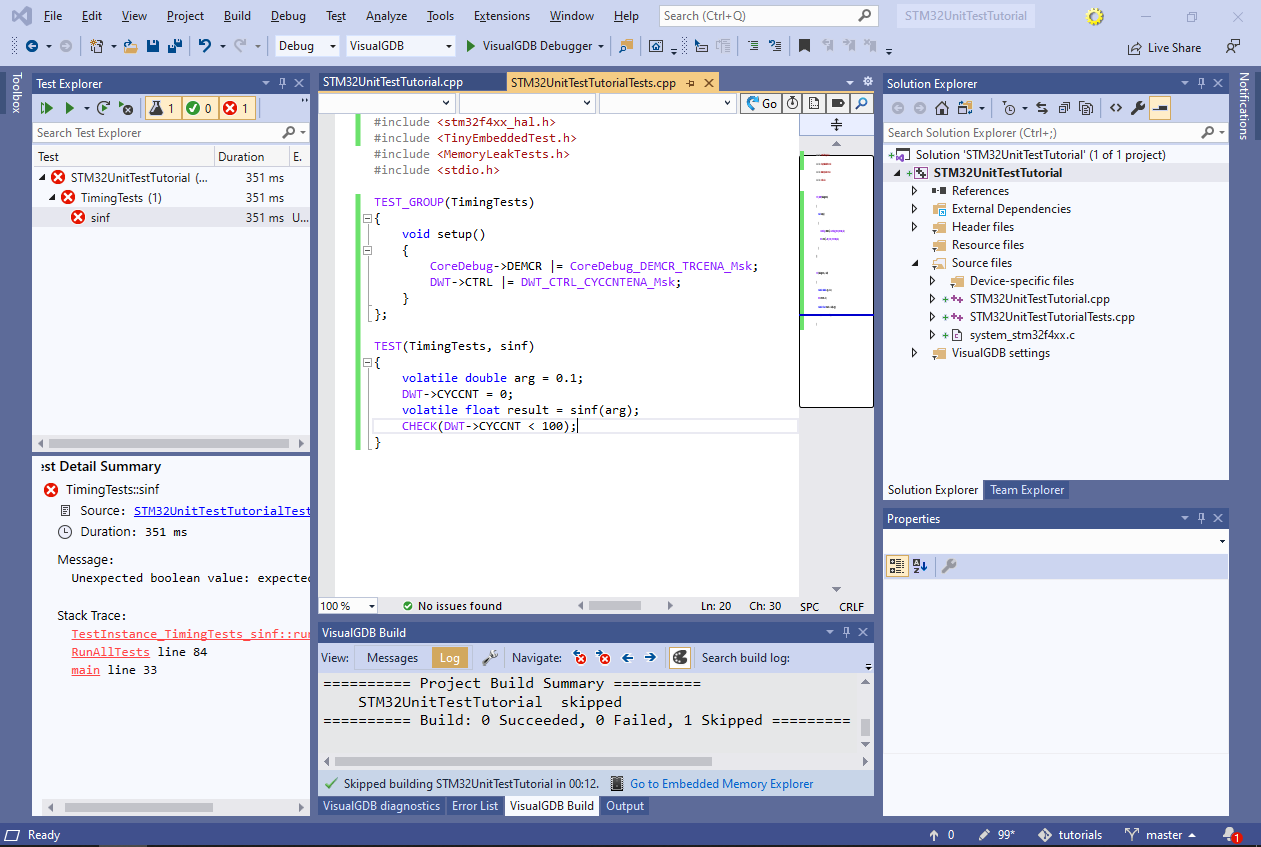
Task: Toggle the failed tests filter
Action: [237, 108]
